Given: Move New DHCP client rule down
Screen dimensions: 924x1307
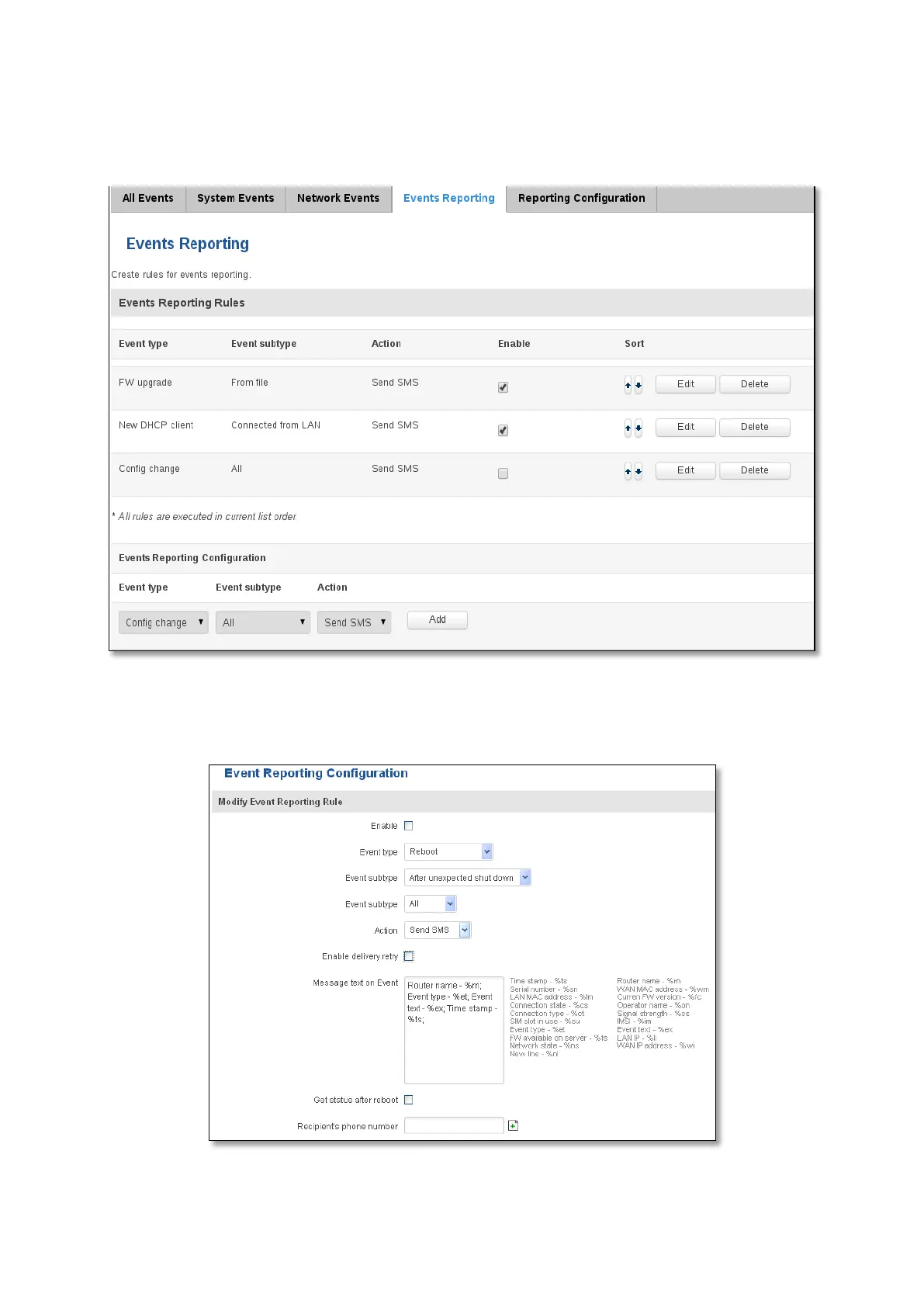Looking at the screenshot, I should point(638,428).
